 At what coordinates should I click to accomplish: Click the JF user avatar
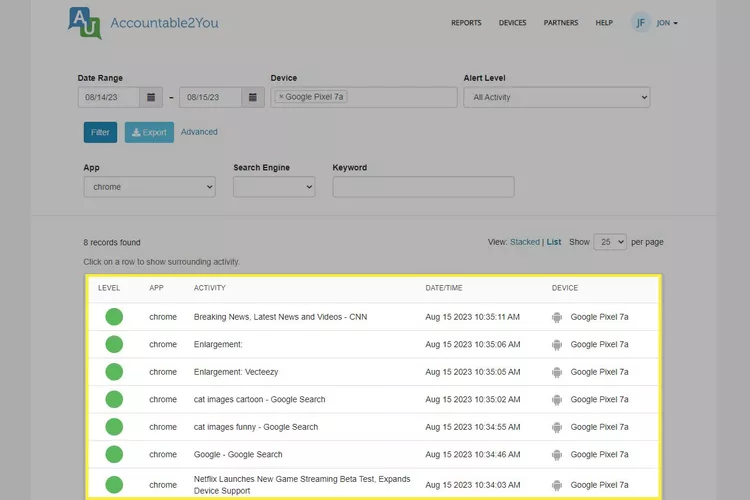pyautogui.click(x=640, y=22)
